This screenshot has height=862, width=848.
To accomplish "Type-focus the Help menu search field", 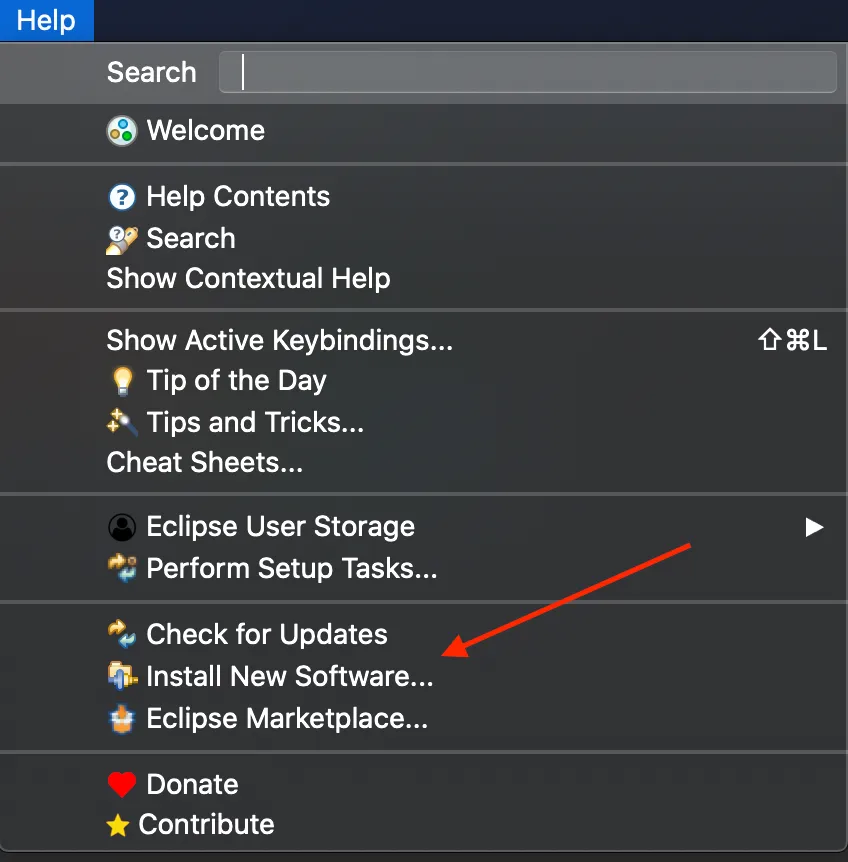I will (527, 73).
